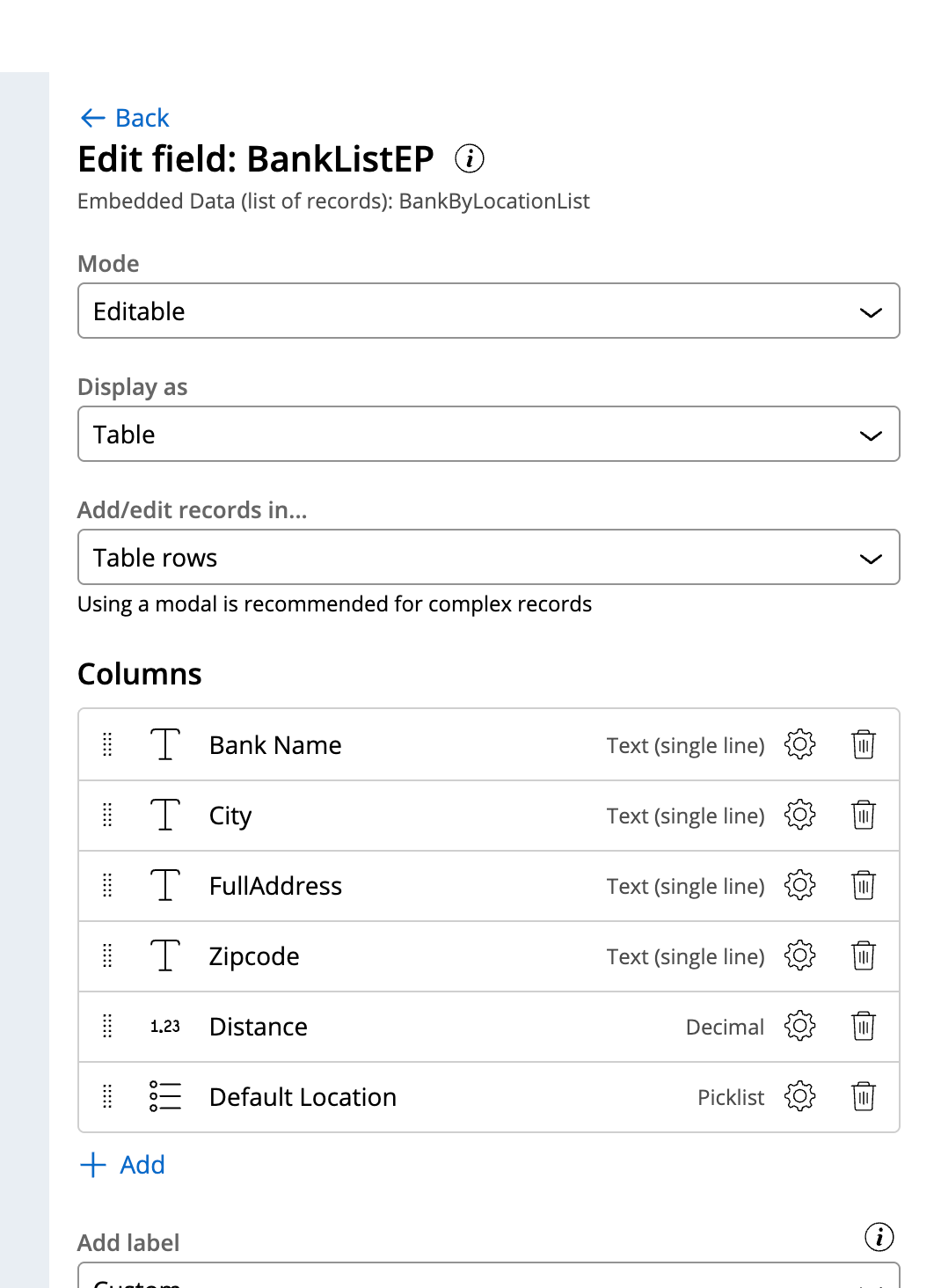Image resolution: width=941 pixels, height=1288 pixels.
Task: Open settings gear for Default Location column
Action: pos(800,1096)
